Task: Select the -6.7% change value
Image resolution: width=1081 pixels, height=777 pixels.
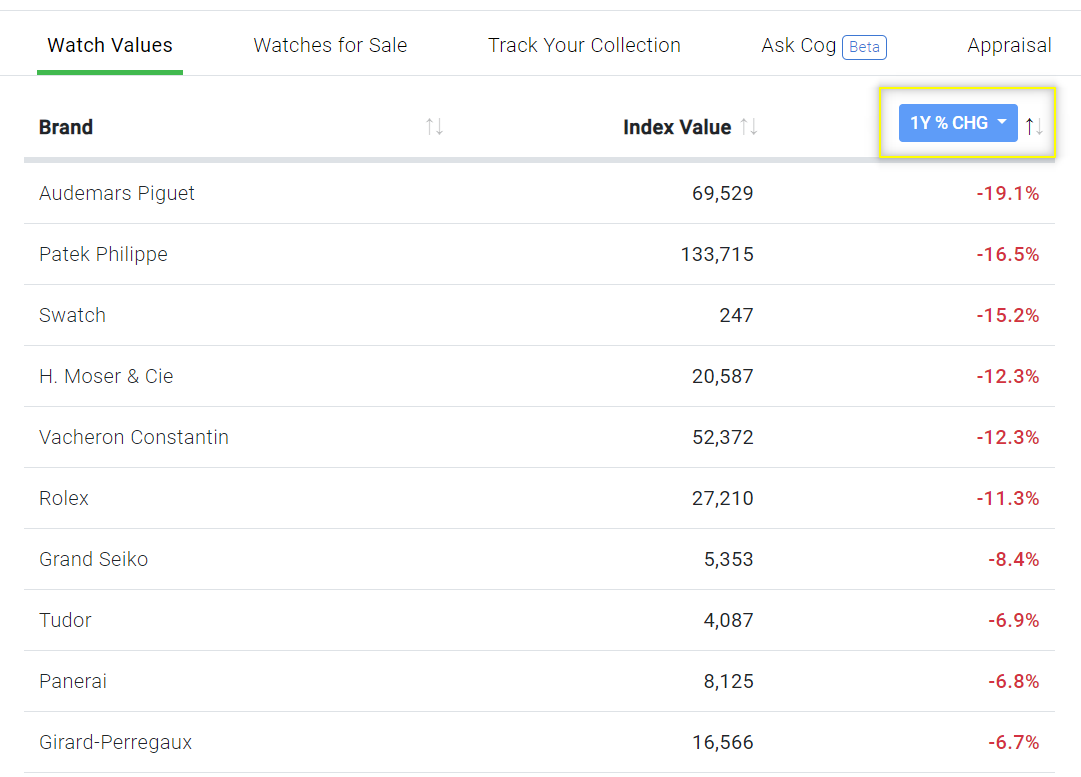Action: (x=1013, y=743)
